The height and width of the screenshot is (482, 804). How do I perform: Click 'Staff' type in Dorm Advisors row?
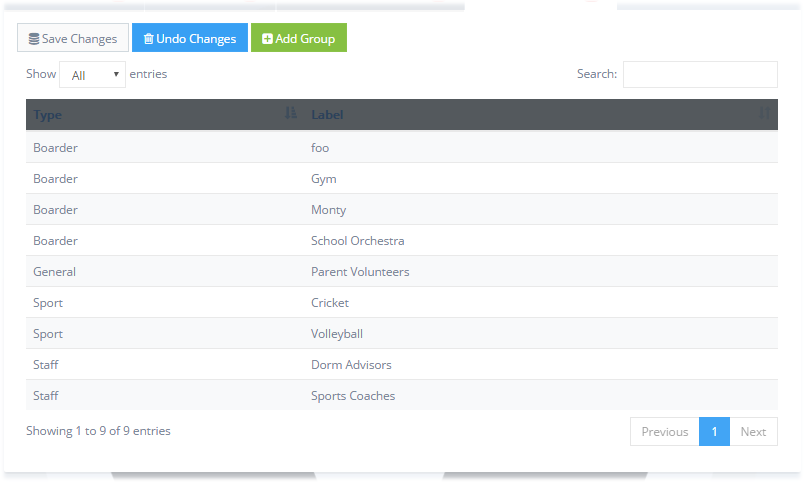tap(165, 365)
